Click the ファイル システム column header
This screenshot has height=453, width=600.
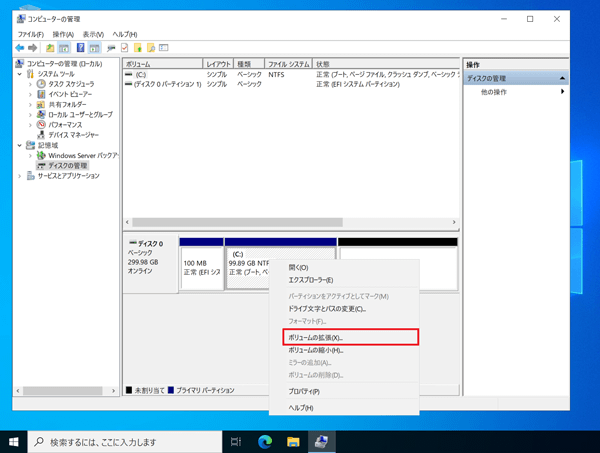click(x=287, y=64)
